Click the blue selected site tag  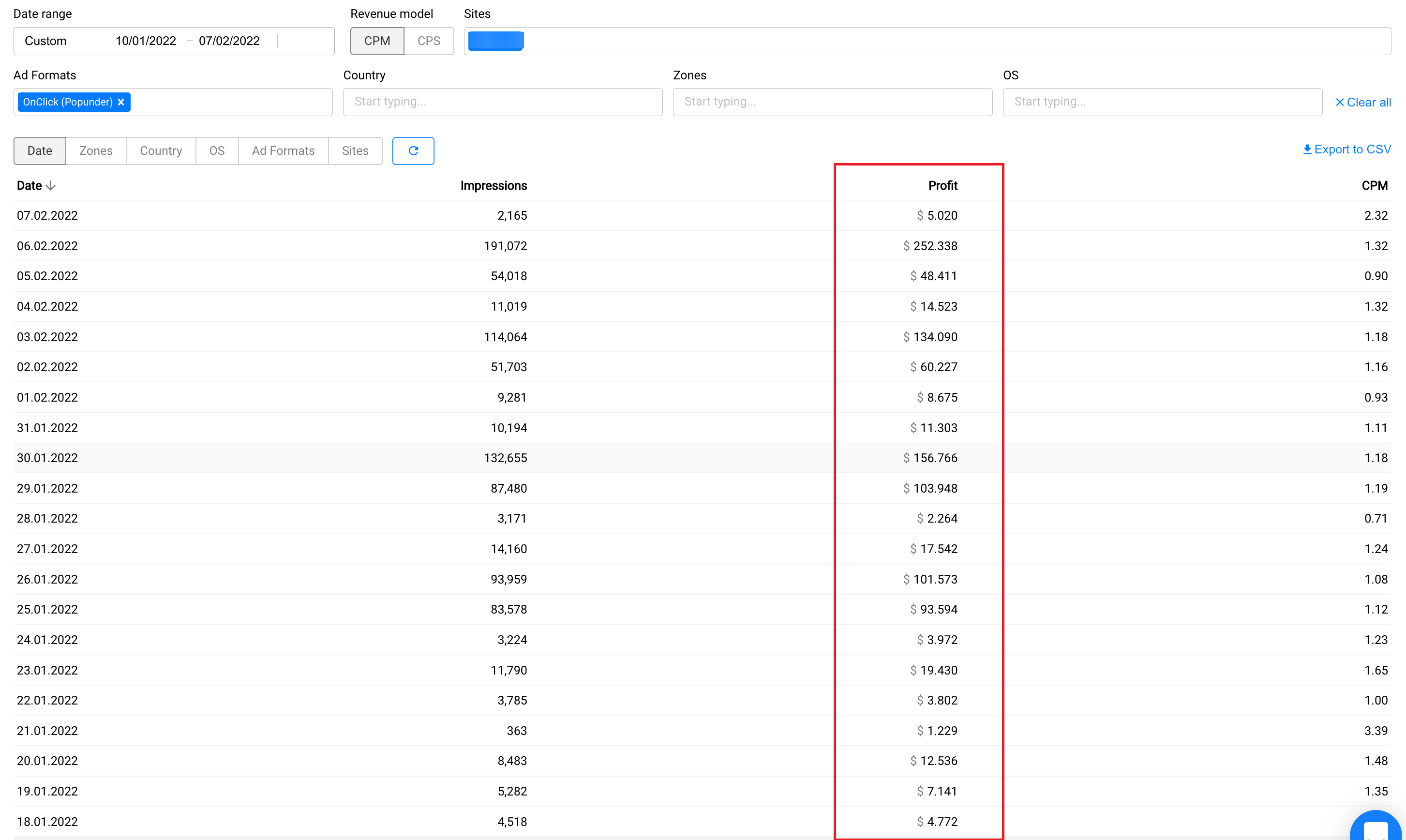point(495,41)
